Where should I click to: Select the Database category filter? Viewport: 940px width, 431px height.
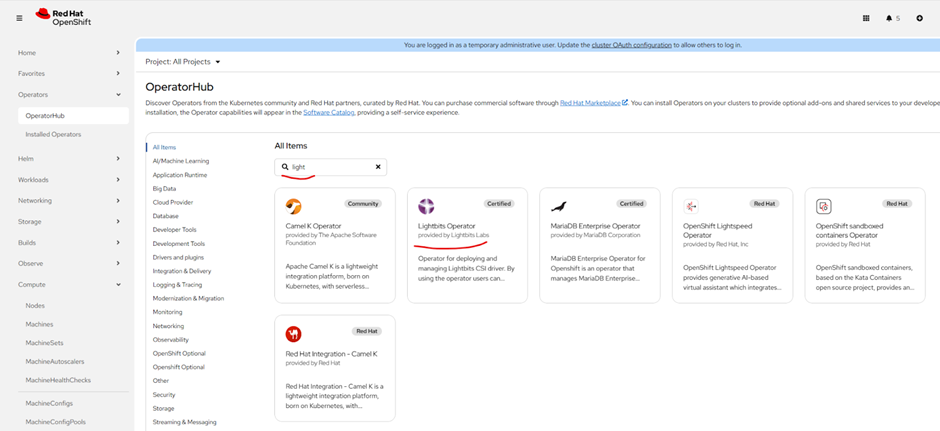point(166,216)
